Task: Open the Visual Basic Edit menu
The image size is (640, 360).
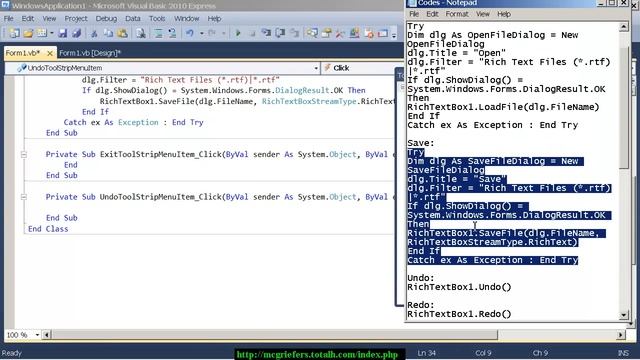Action: click(28, 19)
